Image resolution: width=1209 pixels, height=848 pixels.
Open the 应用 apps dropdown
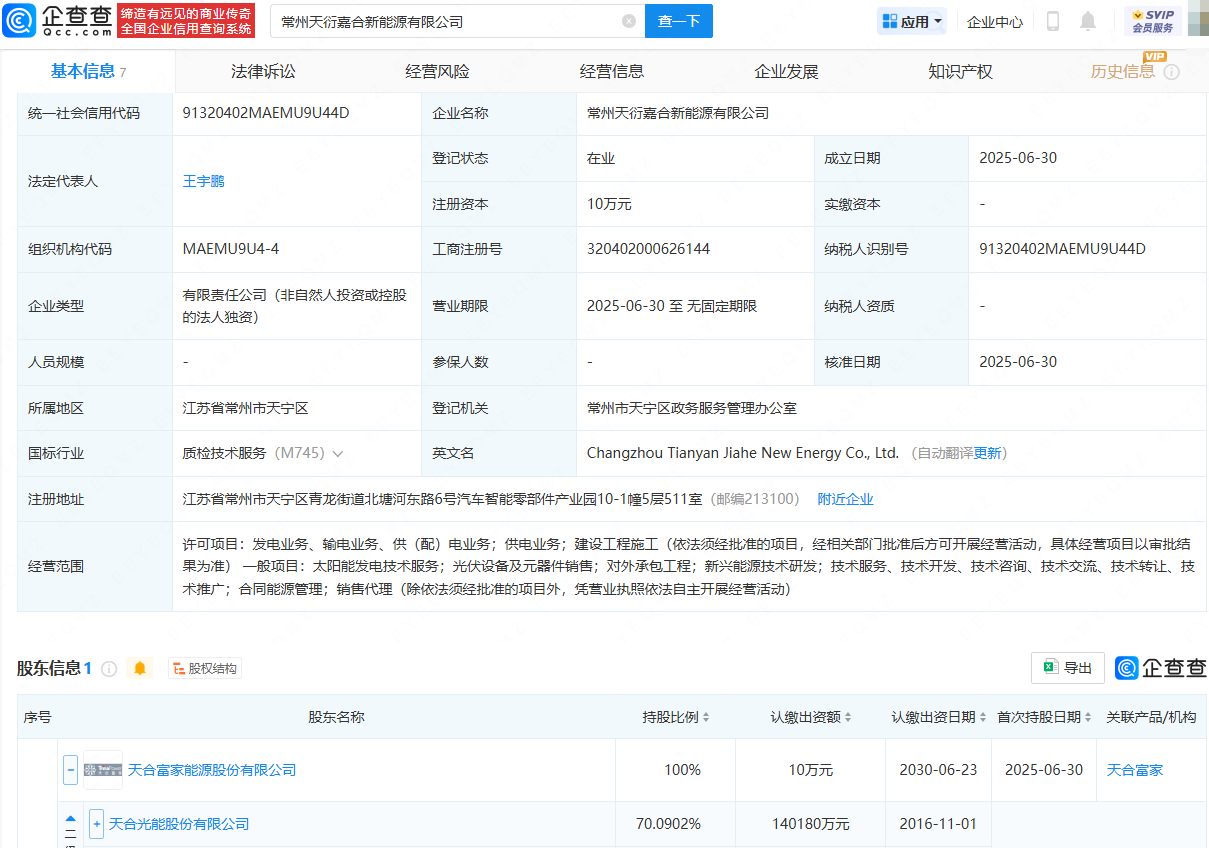(x=912, y=21)
